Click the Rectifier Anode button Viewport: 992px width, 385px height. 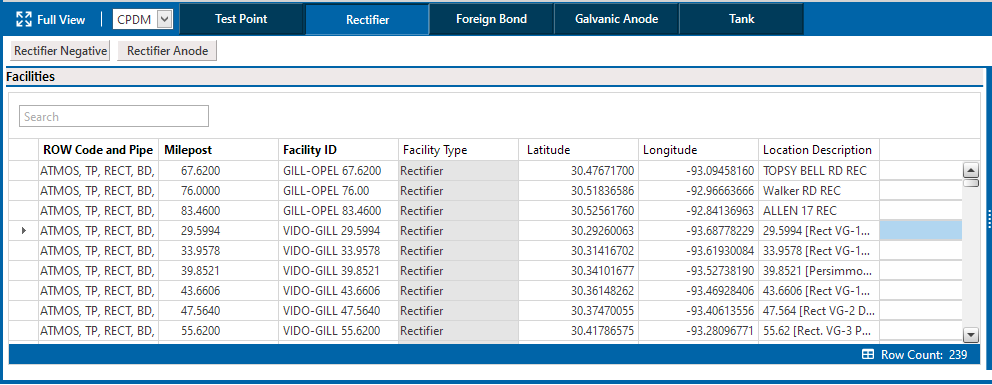pos(168,51)
